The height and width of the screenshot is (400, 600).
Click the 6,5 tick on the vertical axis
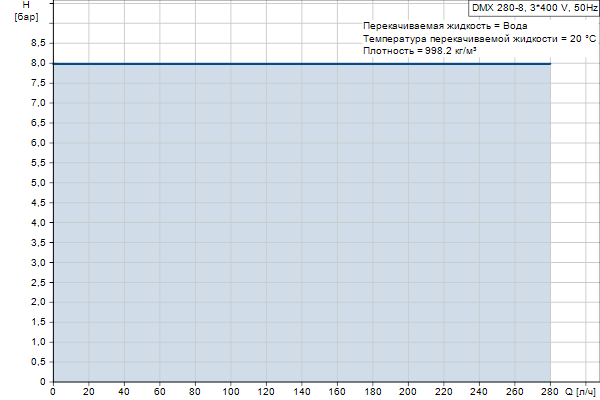[38, 123]
